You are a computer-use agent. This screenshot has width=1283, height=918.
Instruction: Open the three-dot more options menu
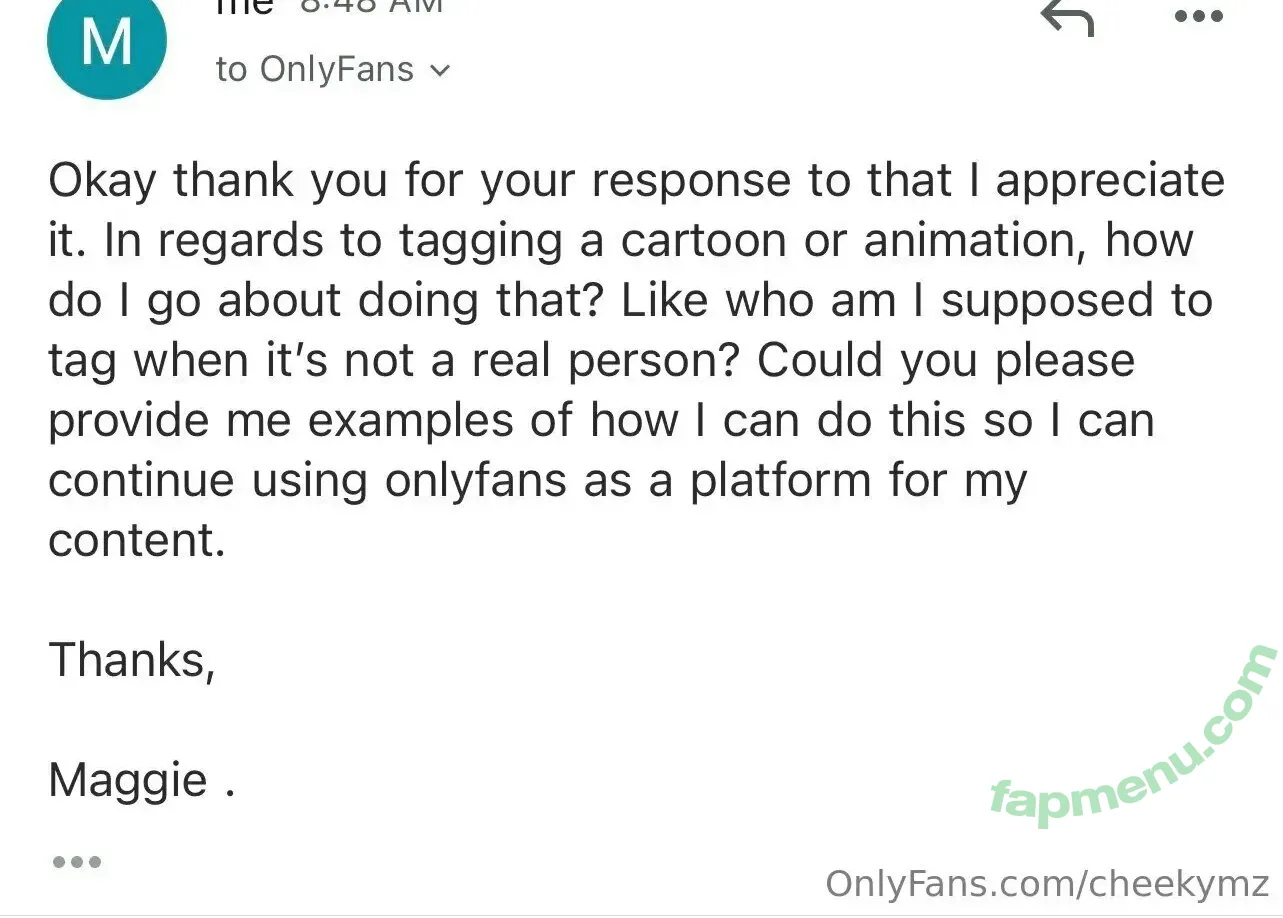[1198, 16]
